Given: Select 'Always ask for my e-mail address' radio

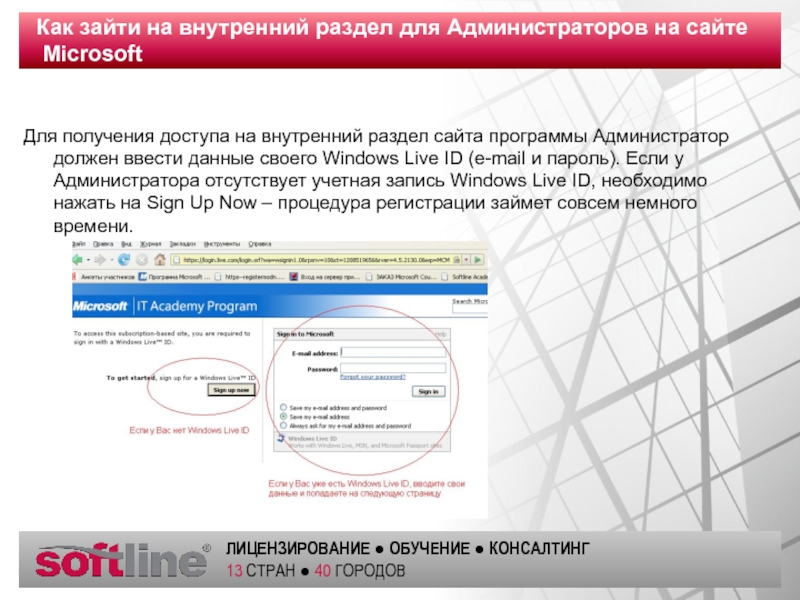Looking at the screenshot, I should pos(283,425).
